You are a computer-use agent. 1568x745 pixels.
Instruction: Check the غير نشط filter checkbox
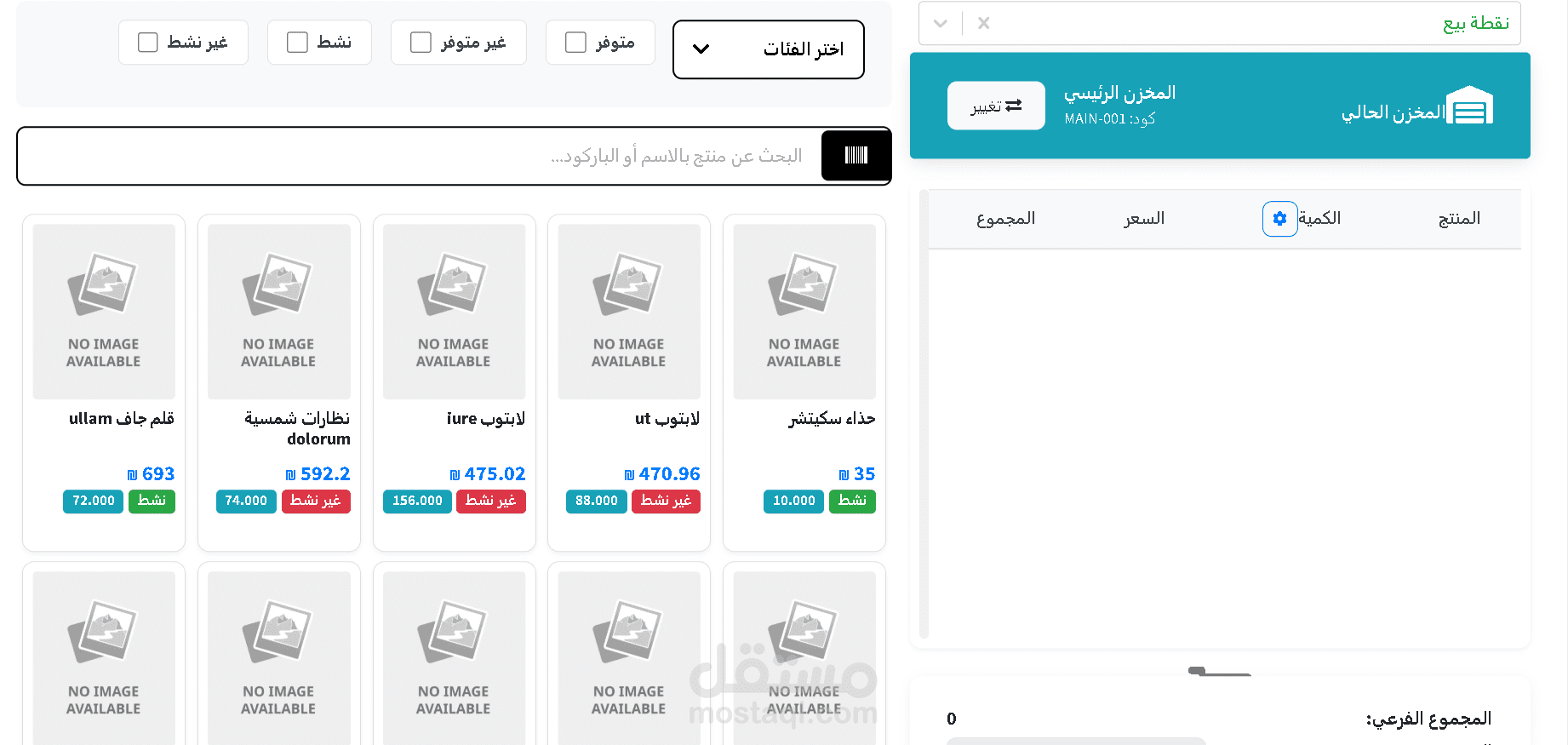[148, 42]
